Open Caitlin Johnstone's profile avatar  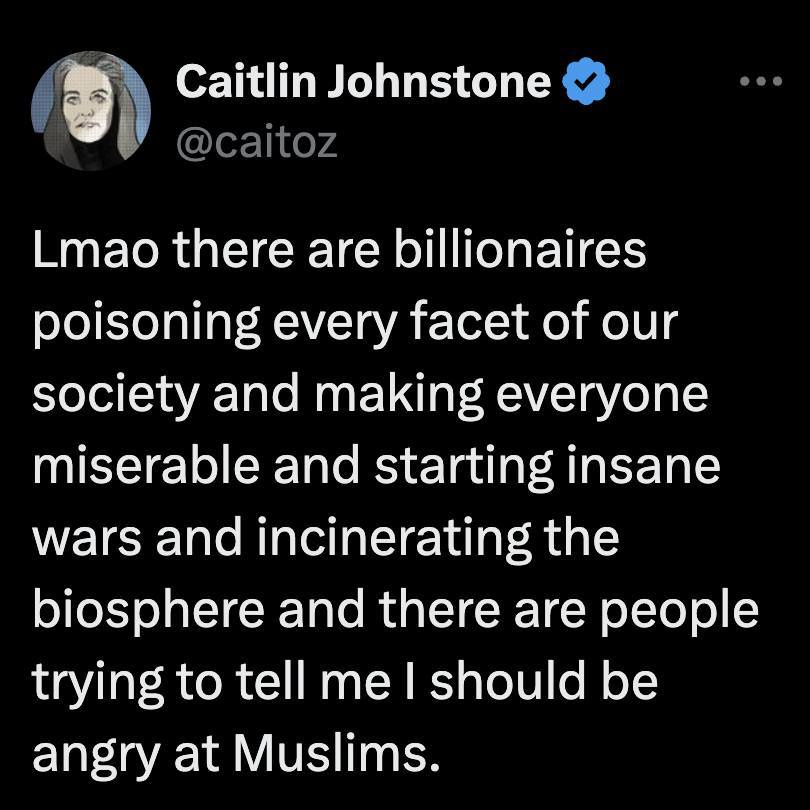(x=91, y=111)
